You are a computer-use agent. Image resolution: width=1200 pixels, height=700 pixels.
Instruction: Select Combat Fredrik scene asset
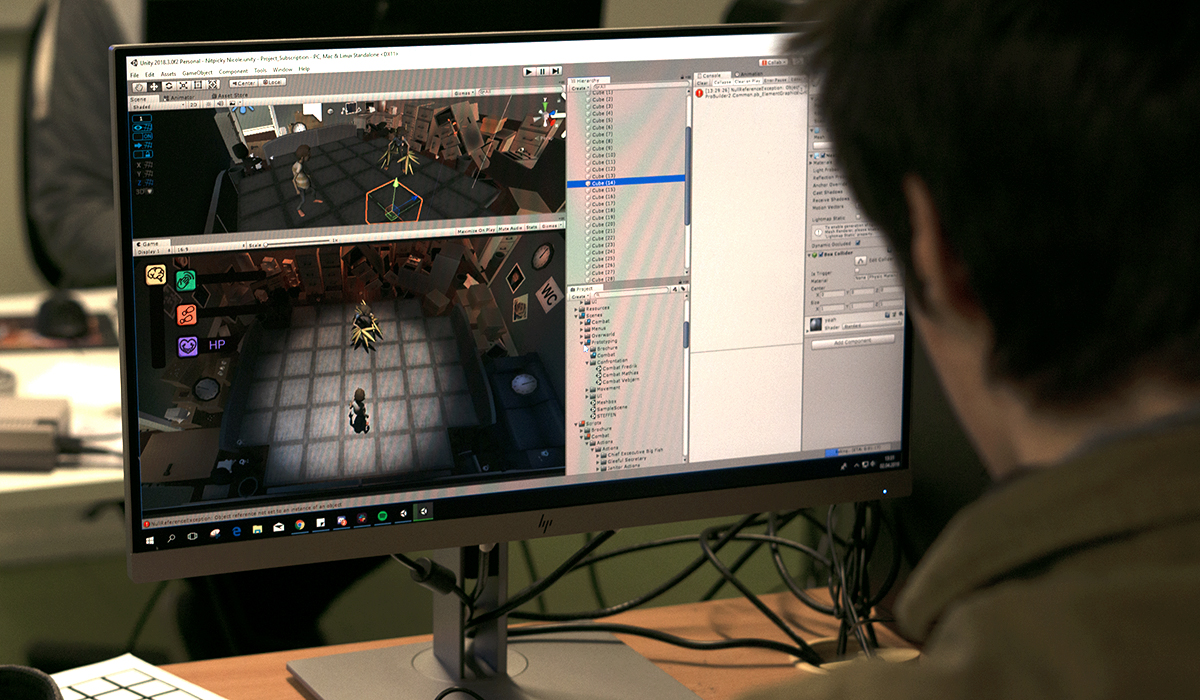(x=617, y=367)
